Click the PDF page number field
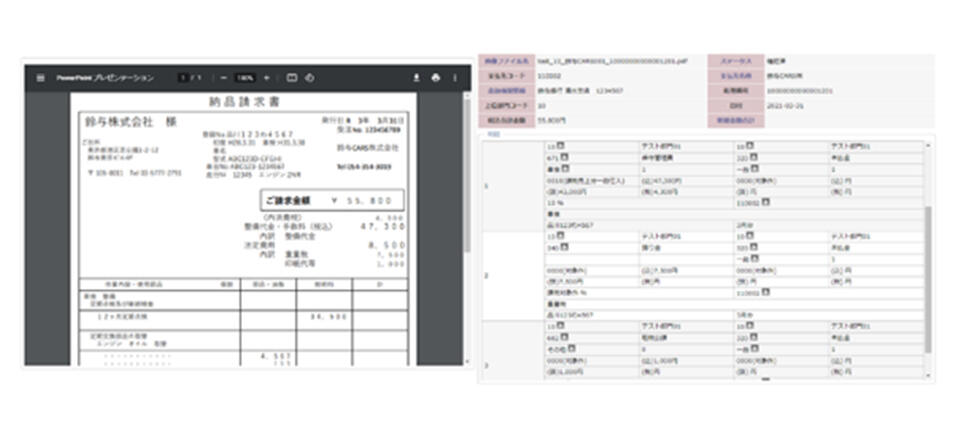This screenshot has height=440, width=960. tap(183, 77)
